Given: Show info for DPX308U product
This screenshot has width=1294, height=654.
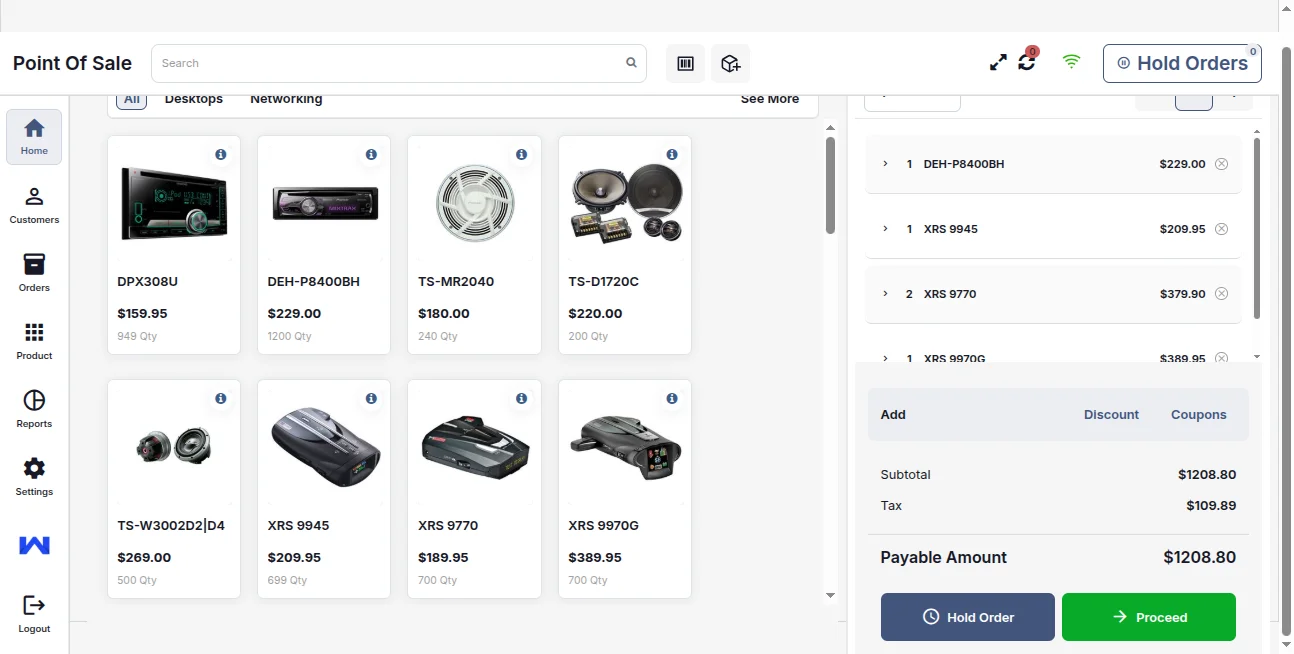Looking at the screenshot, I should click(221, 154).
